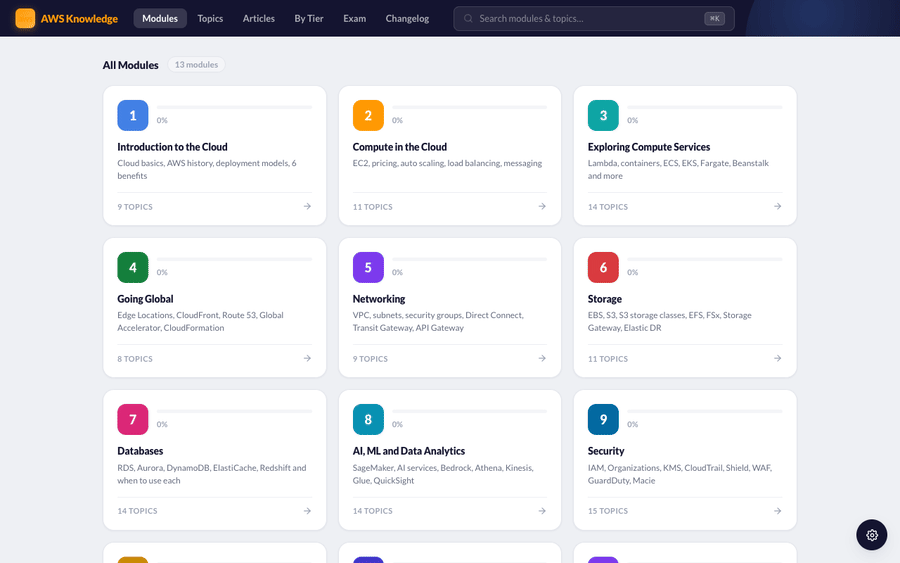The image size is (900, 563).
Task: Open the Introduction to the Cloud title
Action: point(172,147)
